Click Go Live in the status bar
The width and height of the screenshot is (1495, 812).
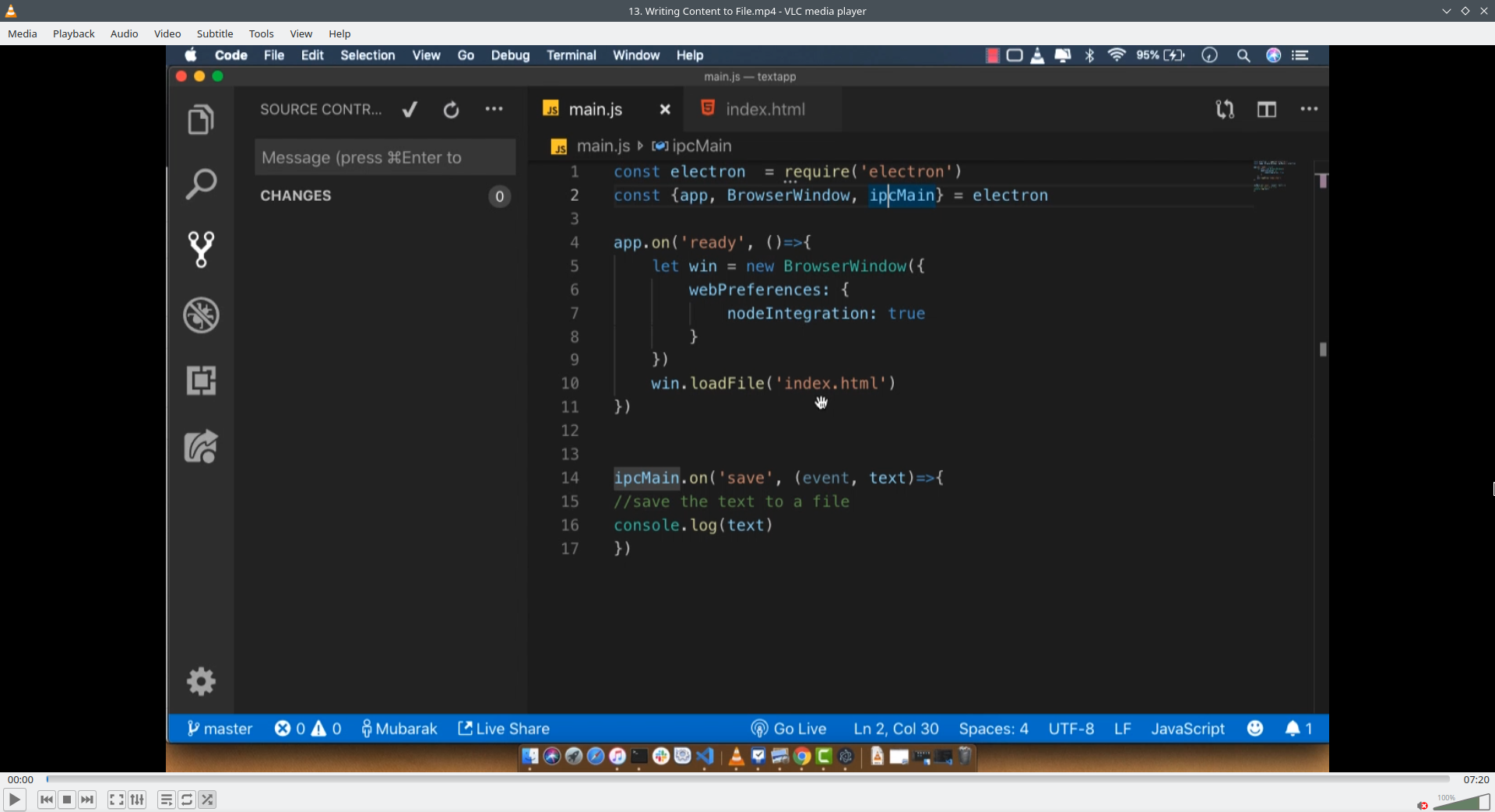tap(789, 729)
